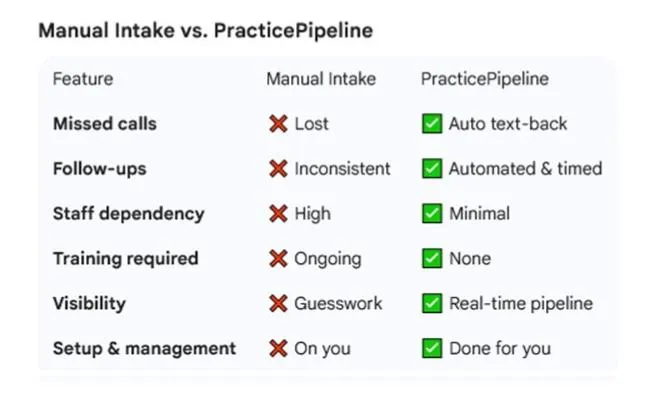Viewport: 656px width, 406px height.
Task: Select the Visibility row label
Action: pos(89,303)
